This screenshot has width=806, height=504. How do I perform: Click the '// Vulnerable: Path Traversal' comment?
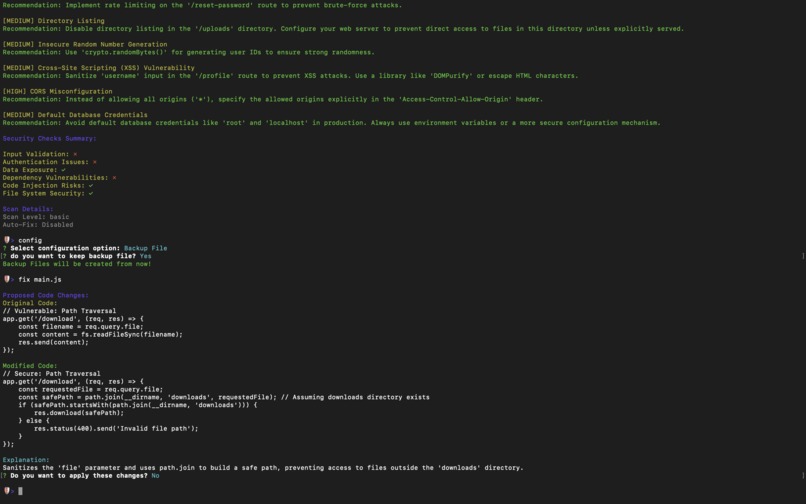coord(59,311)
